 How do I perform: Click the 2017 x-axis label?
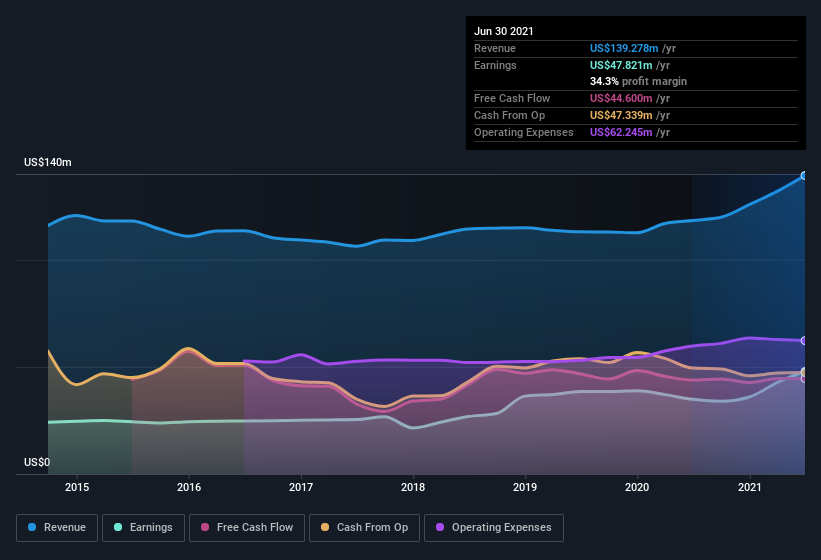[x=301, y=487]
